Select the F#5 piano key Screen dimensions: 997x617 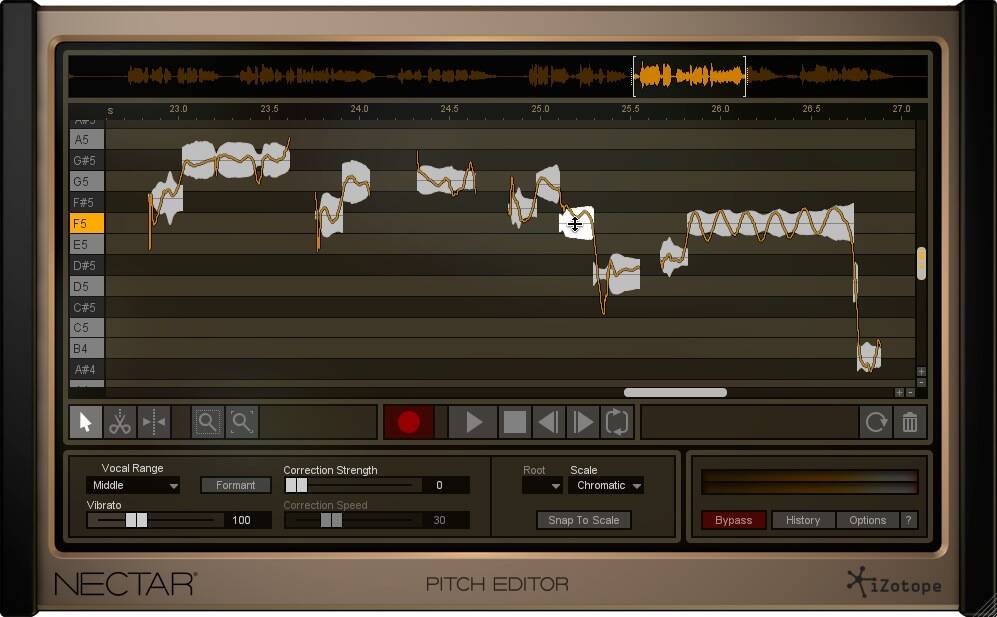tap(86, 202)
